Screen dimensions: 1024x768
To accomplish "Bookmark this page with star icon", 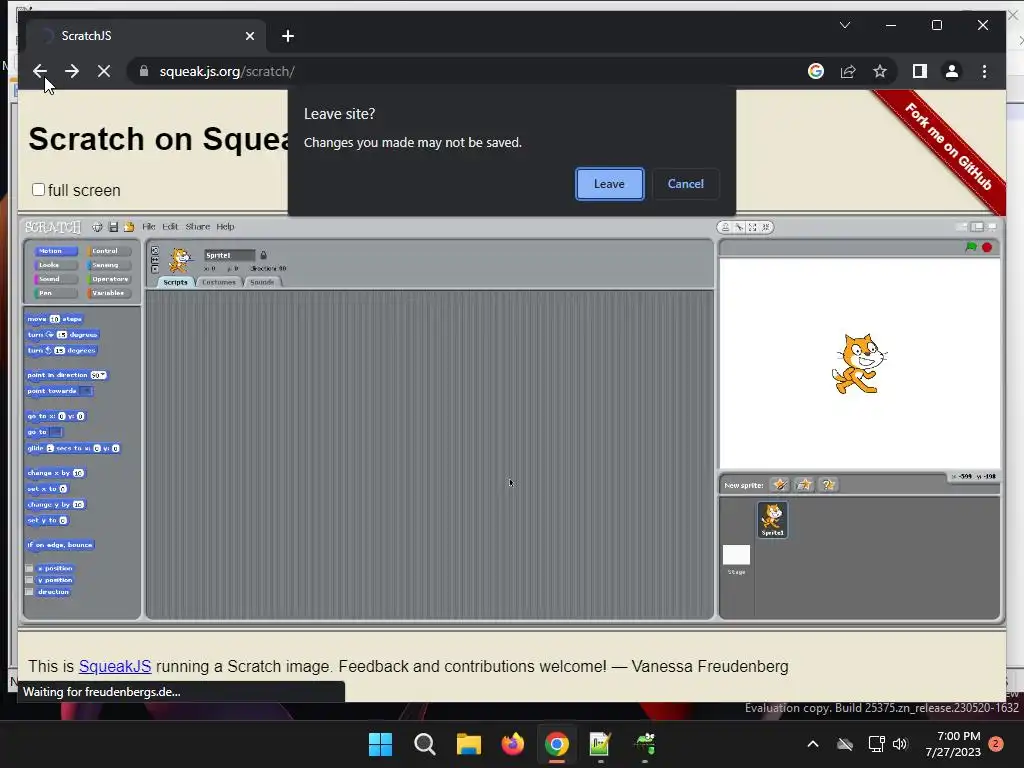I will click(880, 71).
